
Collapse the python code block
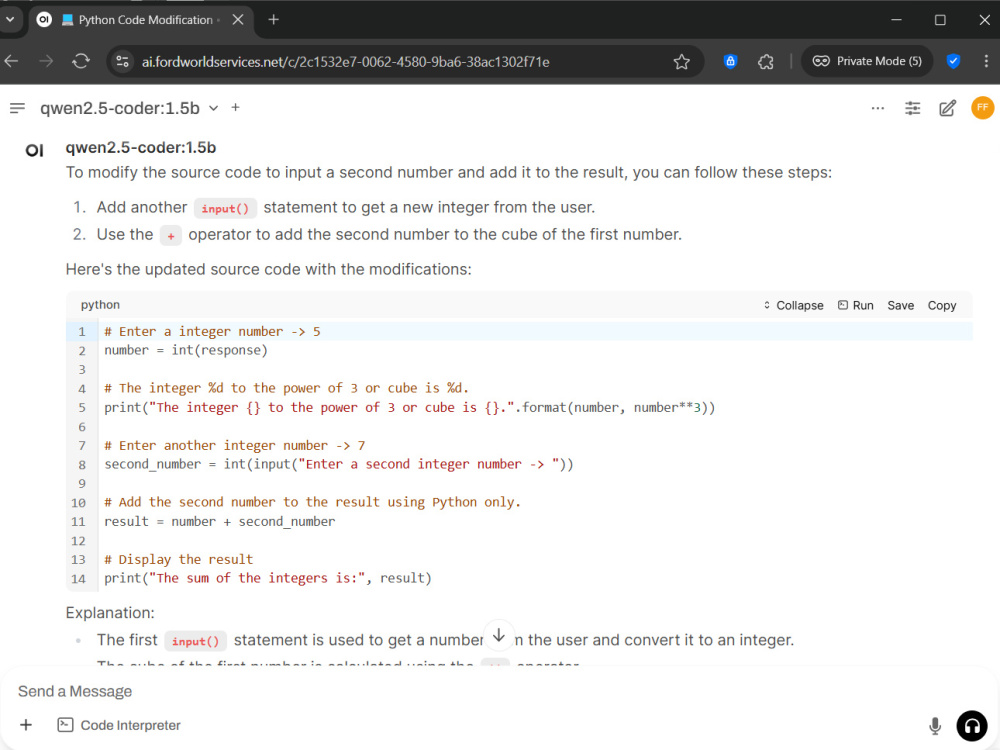pos(793,305)
